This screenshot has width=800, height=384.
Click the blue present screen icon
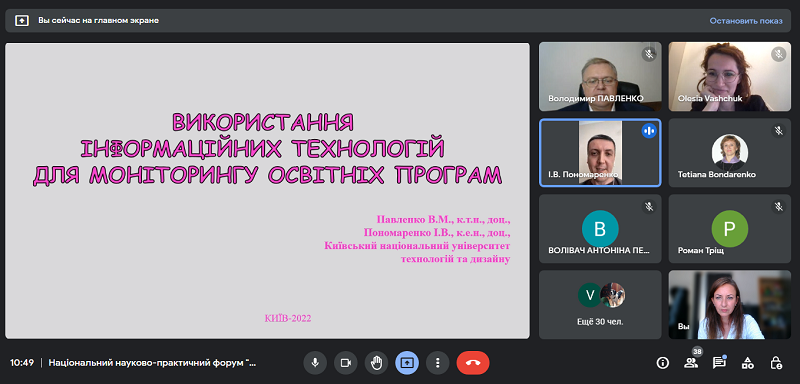coord(407,363)
